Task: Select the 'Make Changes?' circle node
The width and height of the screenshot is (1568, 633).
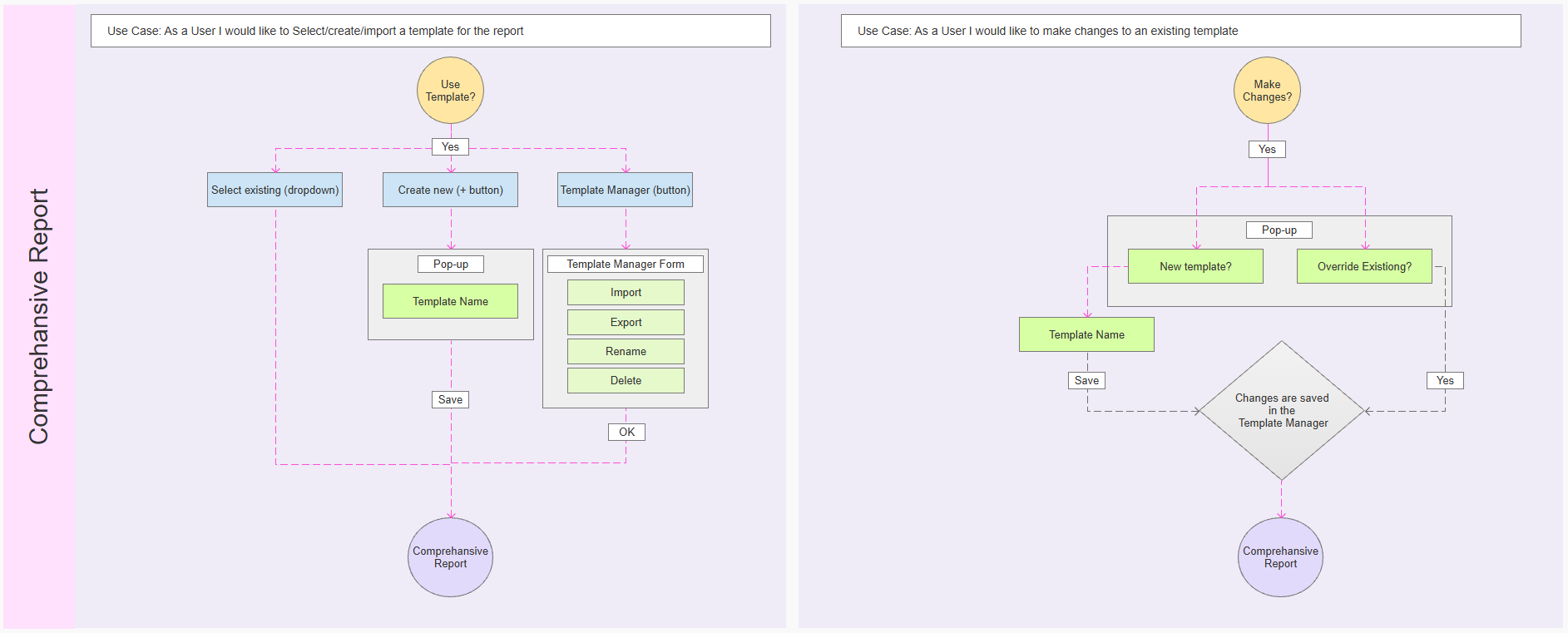Action: click(x=1268, y=91)
